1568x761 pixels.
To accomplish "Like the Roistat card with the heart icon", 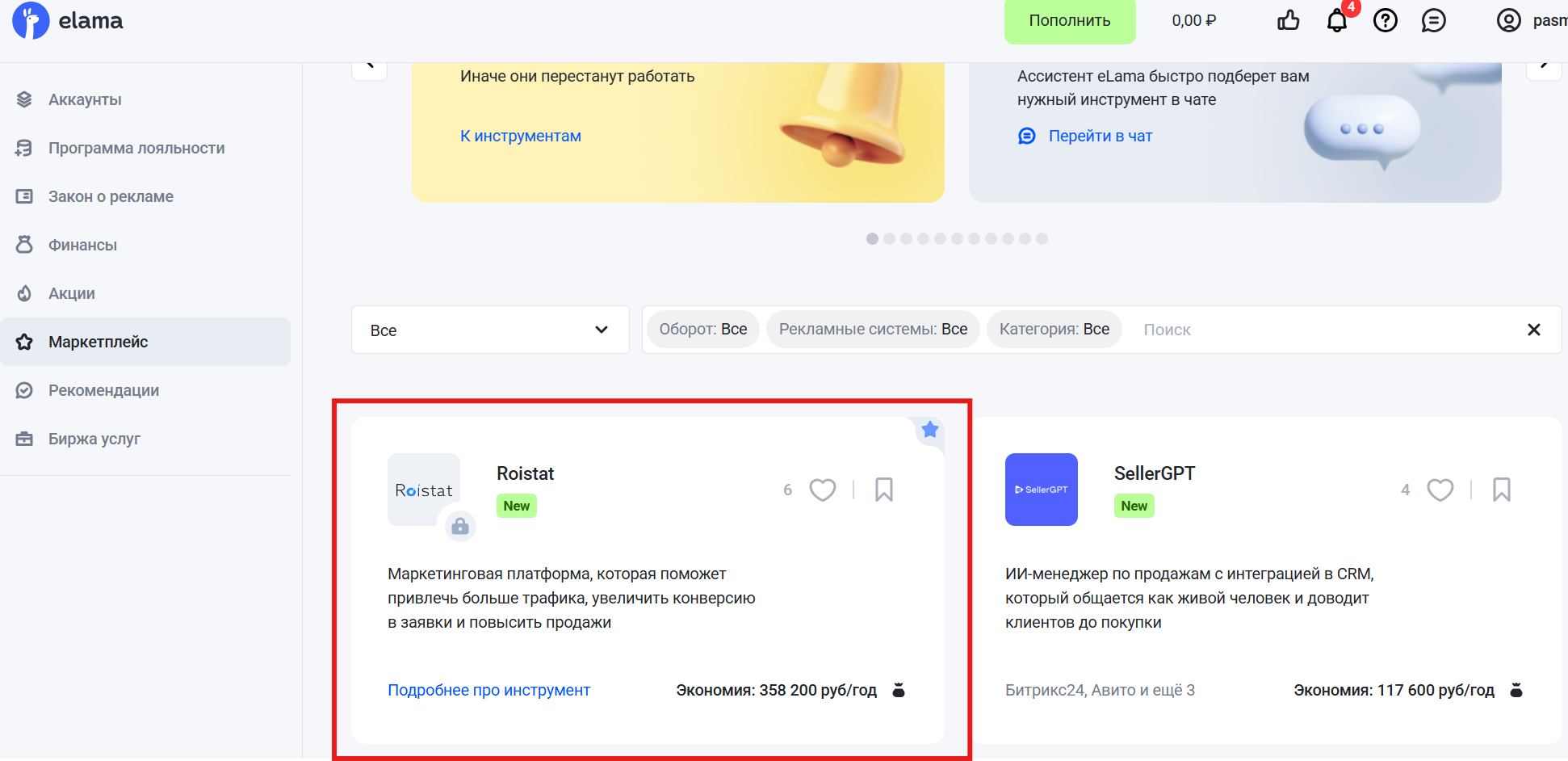I will click(x=823, y=490).
